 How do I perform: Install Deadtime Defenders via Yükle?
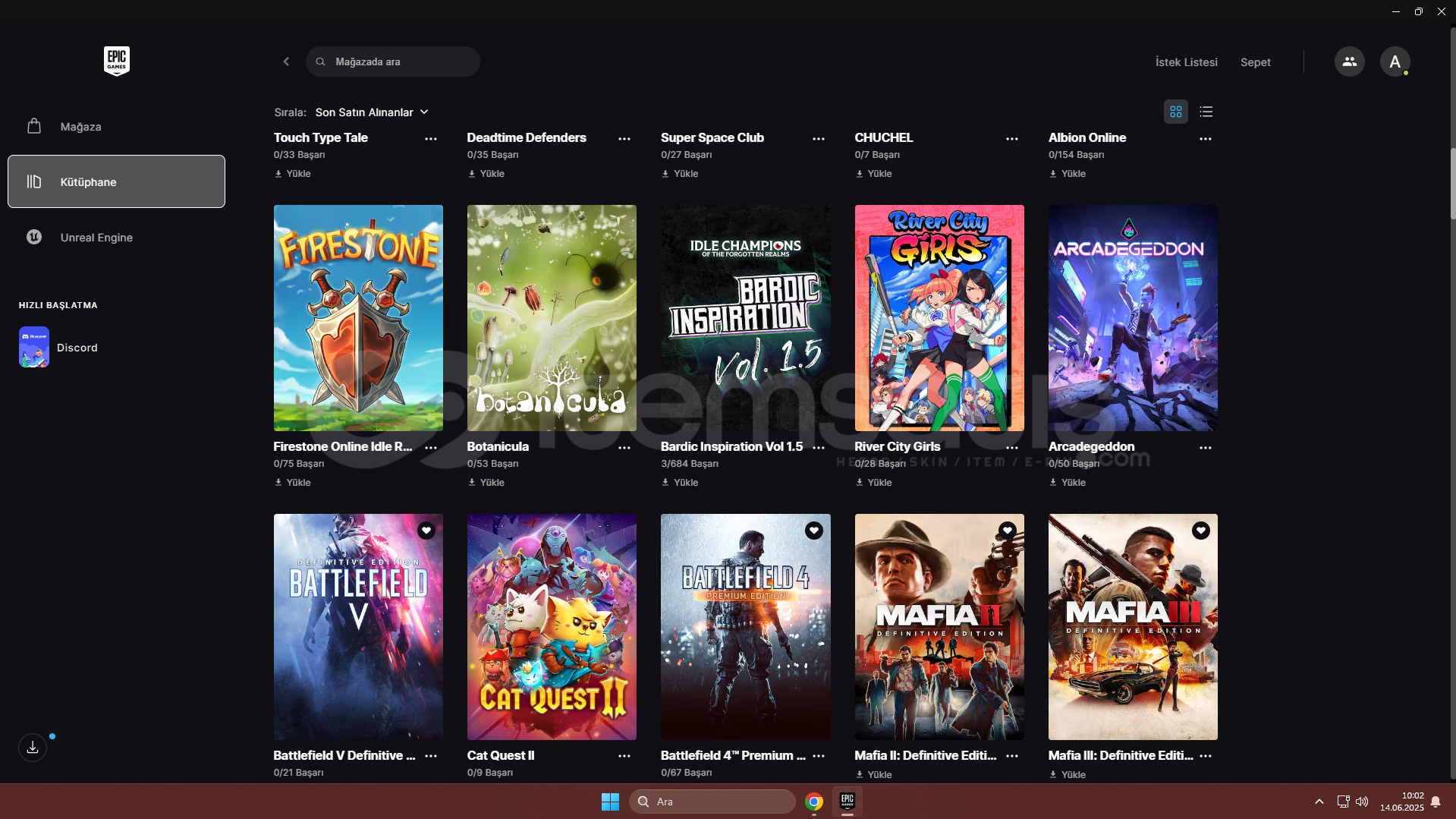tap(486, 174)
